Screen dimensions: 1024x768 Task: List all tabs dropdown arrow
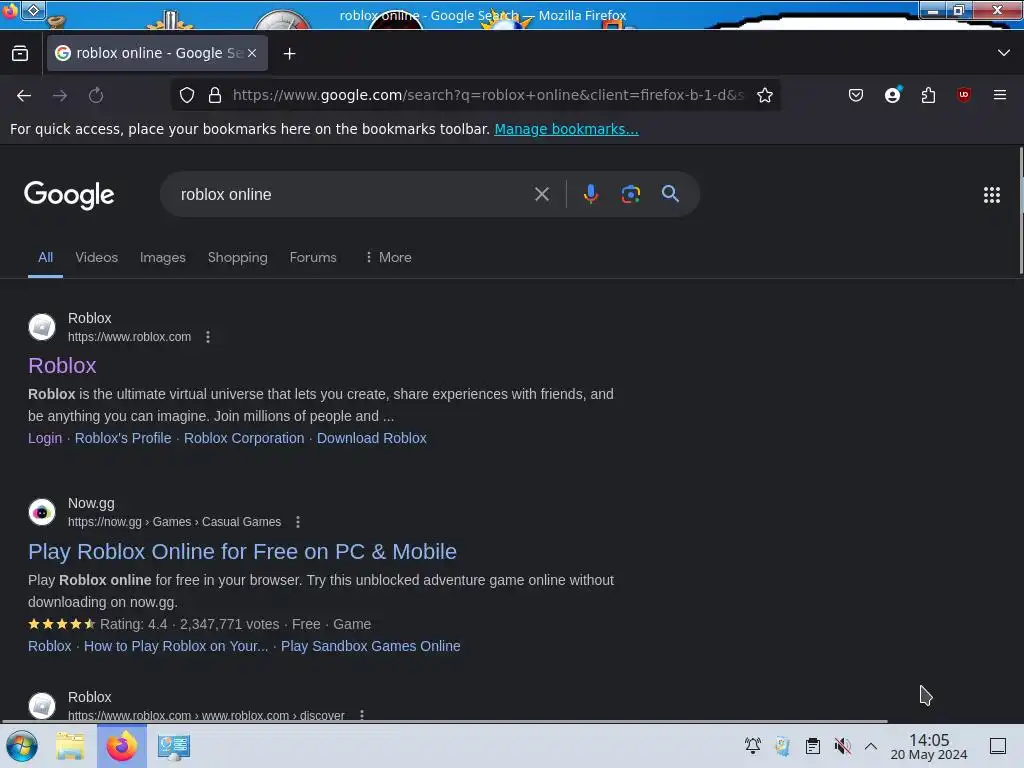(x=1004, y=53)
